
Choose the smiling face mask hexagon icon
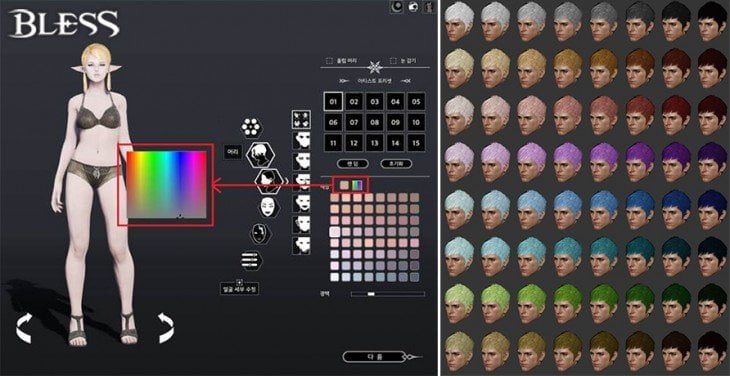pyautogui.click(x=267, y=206)
